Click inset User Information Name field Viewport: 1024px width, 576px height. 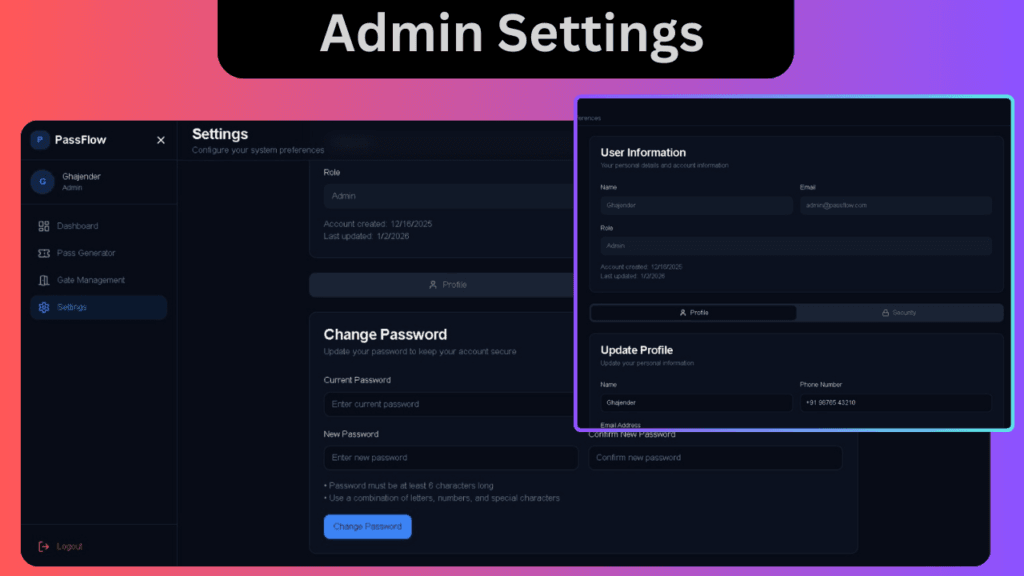[696, 206]
